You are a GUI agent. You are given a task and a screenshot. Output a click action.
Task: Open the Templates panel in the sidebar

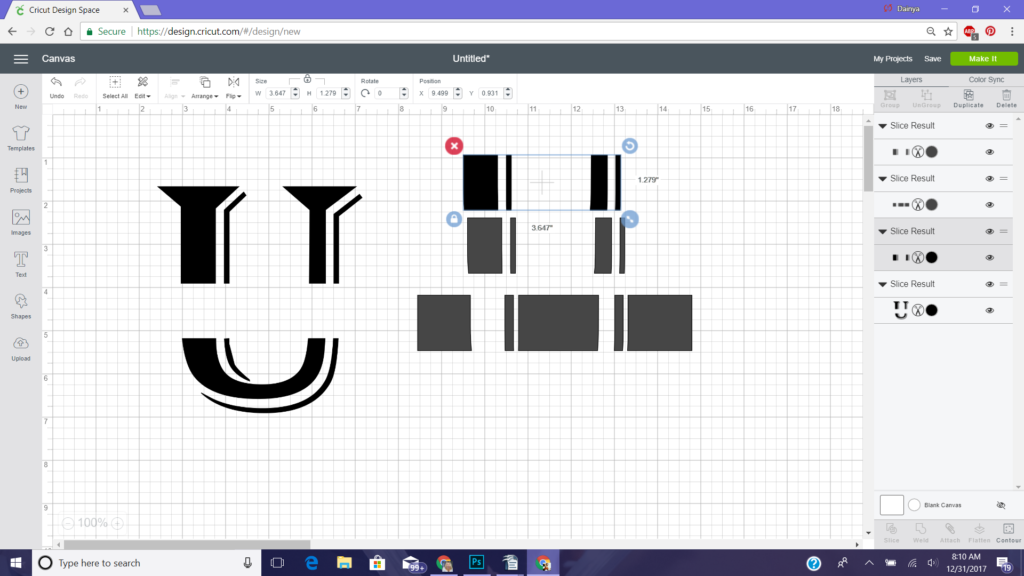point(21,137)
